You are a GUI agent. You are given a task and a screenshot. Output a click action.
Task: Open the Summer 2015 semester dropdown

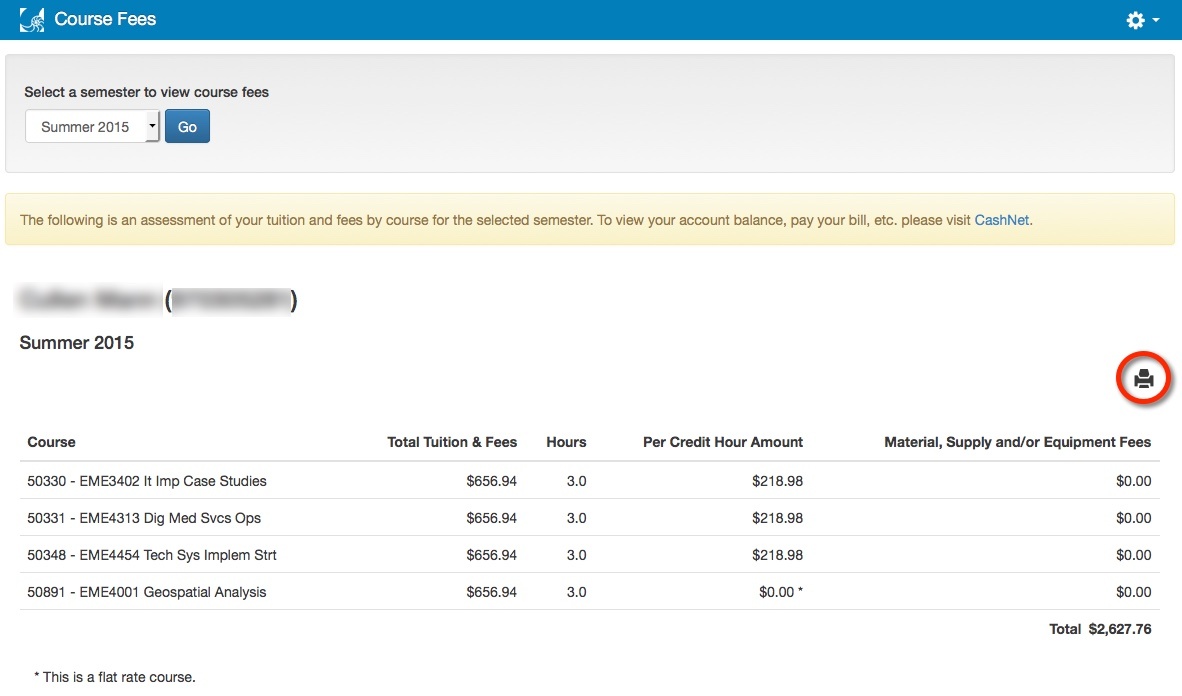92,127
